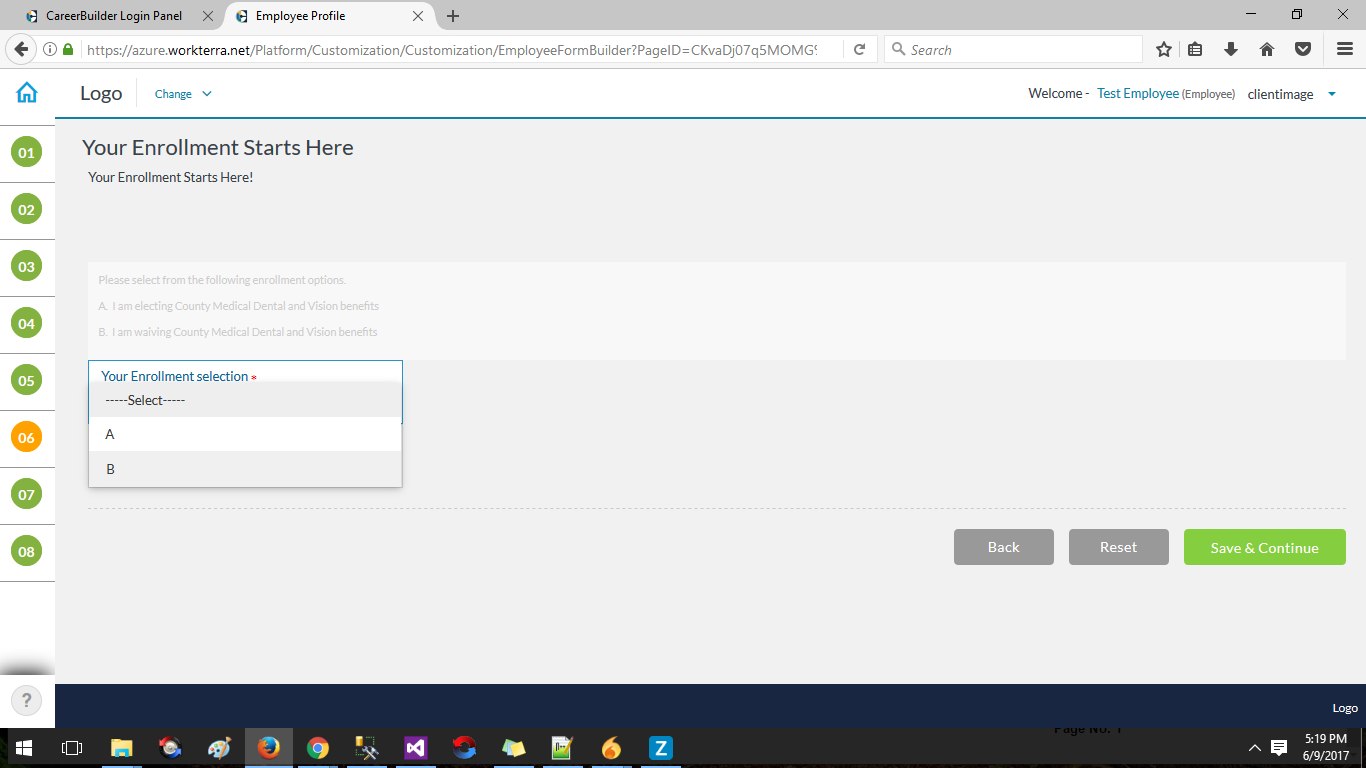Switch to CareerBuilder Login Panel tab
The height and width of the screenshot is (768, 1366).
[x=114, y=16]
